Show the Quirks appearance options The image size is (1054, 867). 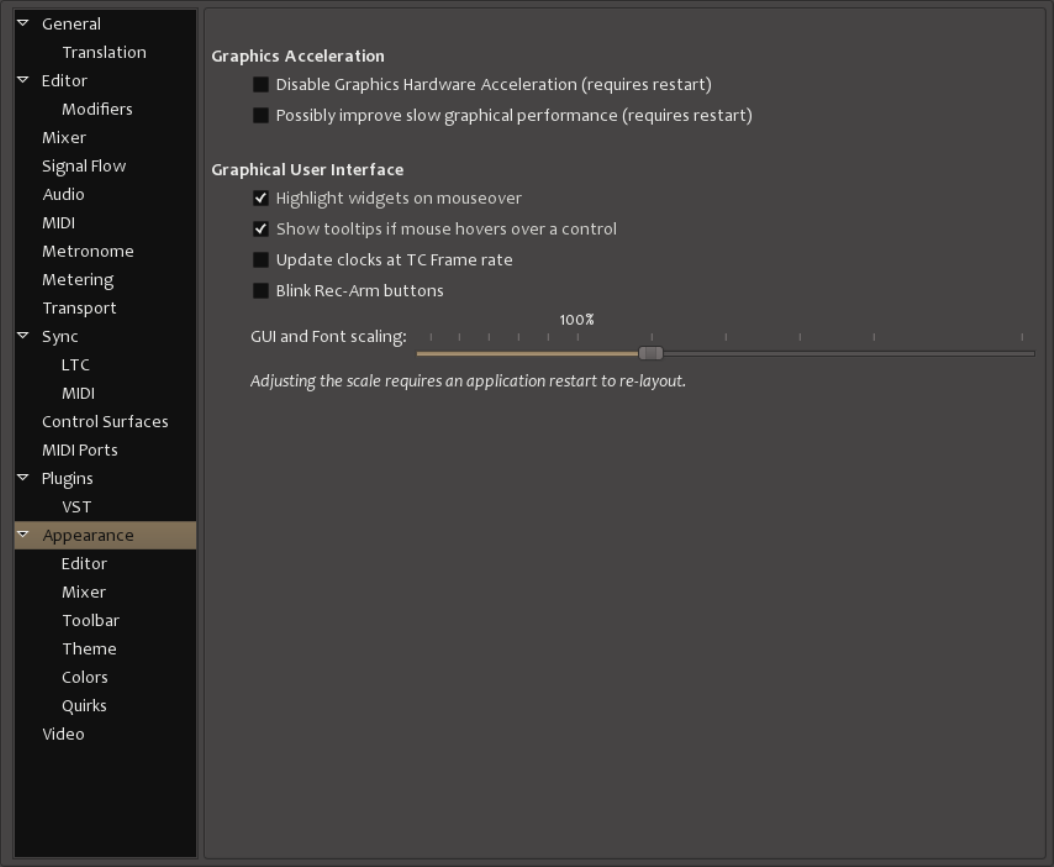pyautogui.click(x=84, y=706)
